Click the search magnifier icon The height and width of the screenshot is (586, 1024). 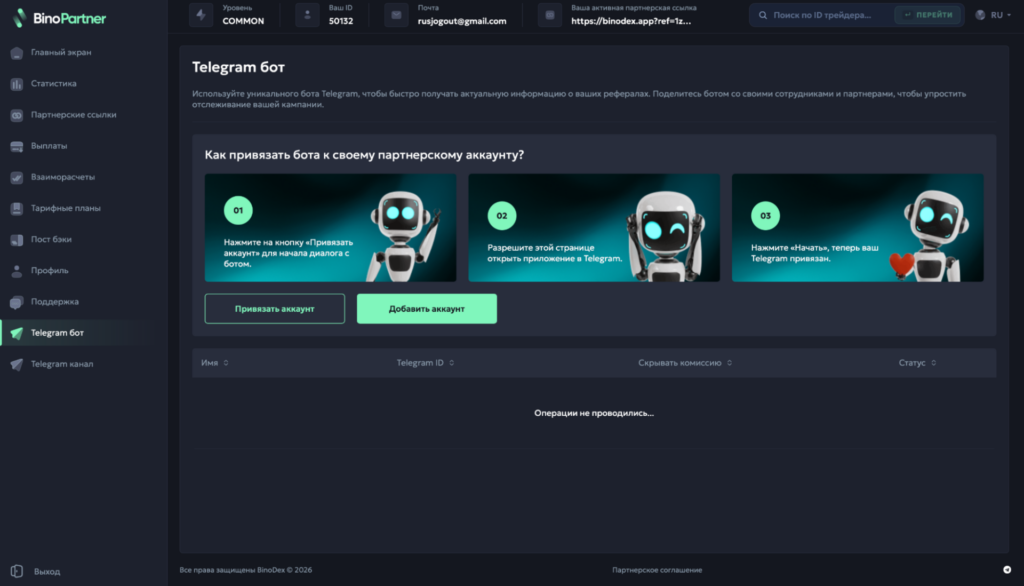coord(763,15)
